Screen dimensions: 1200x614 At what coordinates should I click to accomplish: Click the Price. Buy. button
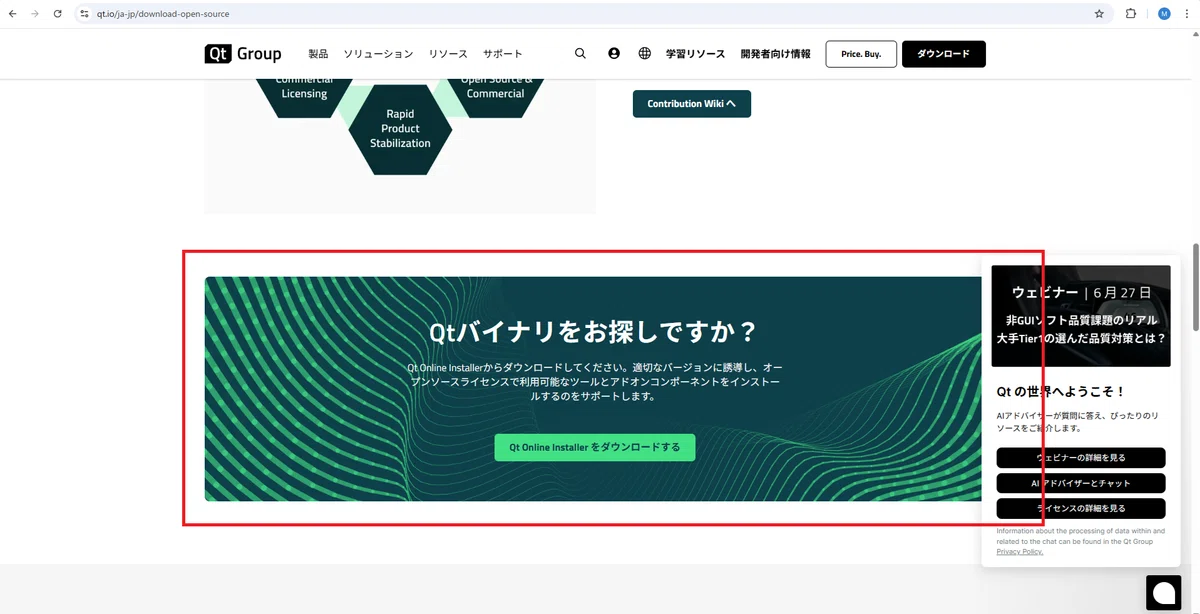(861, 54)
